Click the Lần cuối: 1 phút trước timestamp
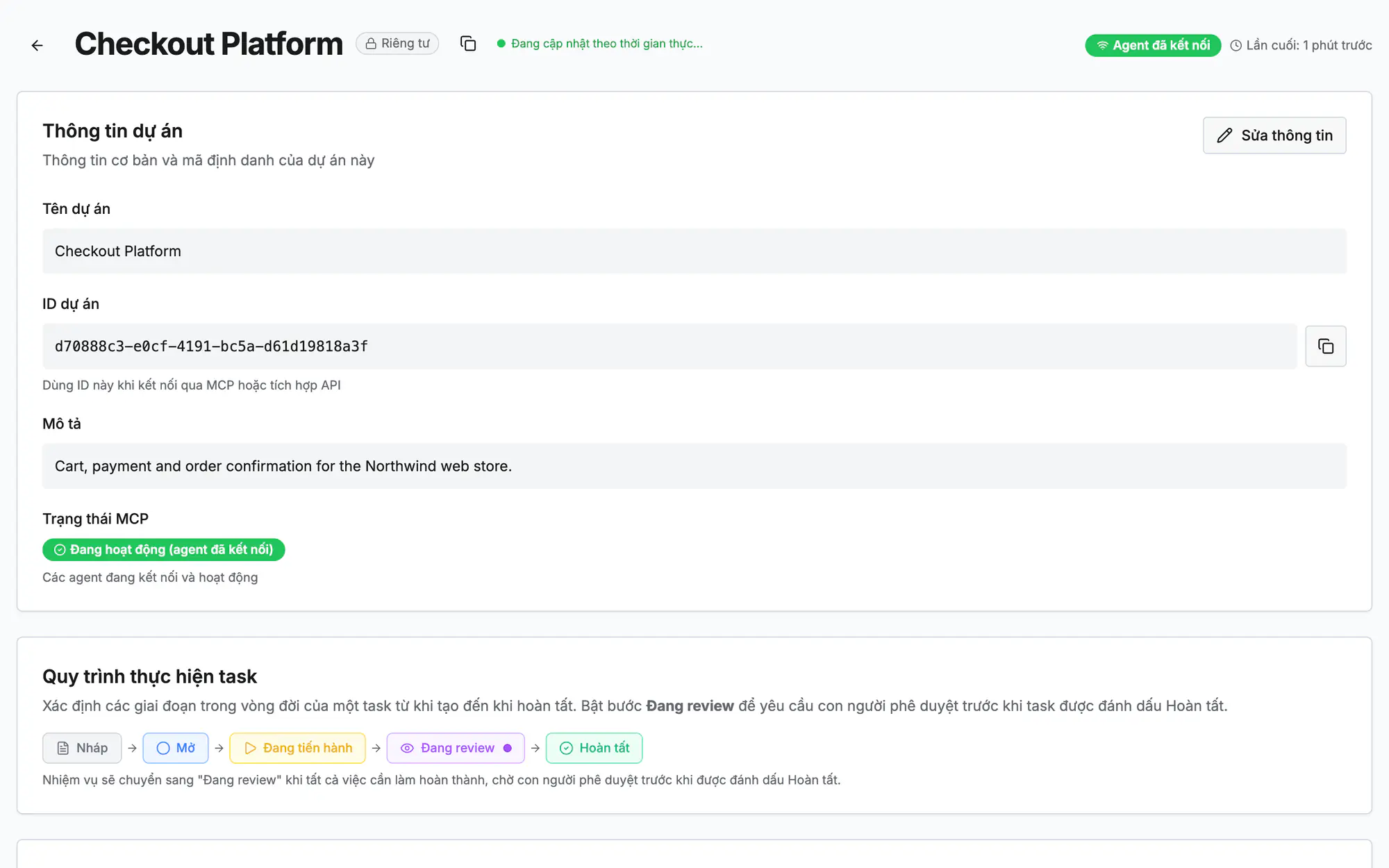Viewport: 1389px width, 868px height. (1301, 45)
